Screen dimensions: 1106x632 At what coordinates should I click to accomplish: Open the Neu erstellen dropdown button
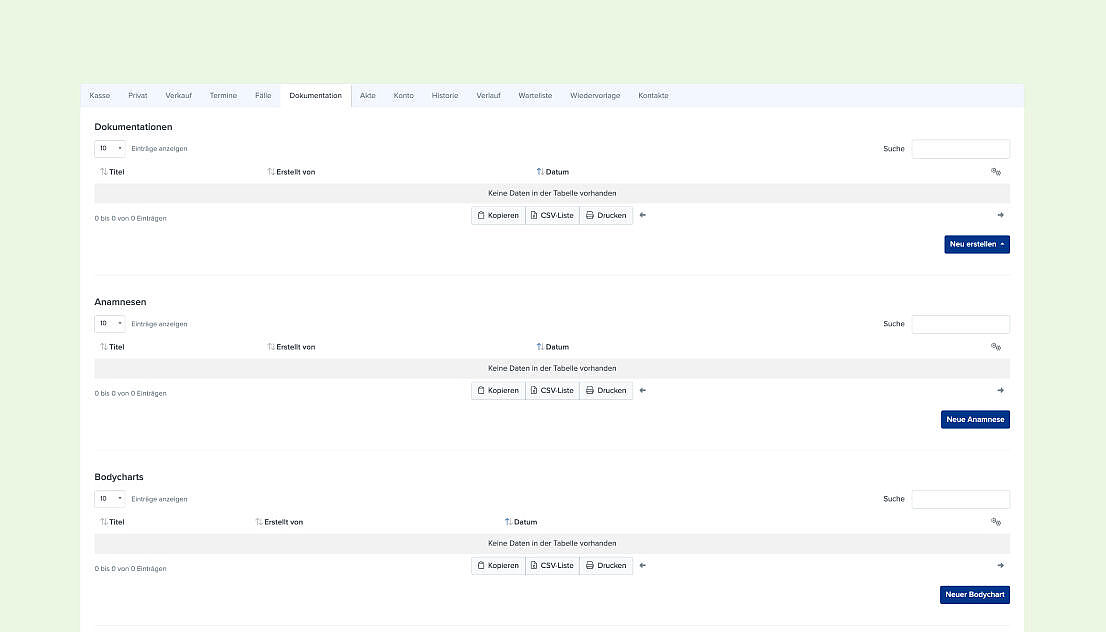point(977,244)
